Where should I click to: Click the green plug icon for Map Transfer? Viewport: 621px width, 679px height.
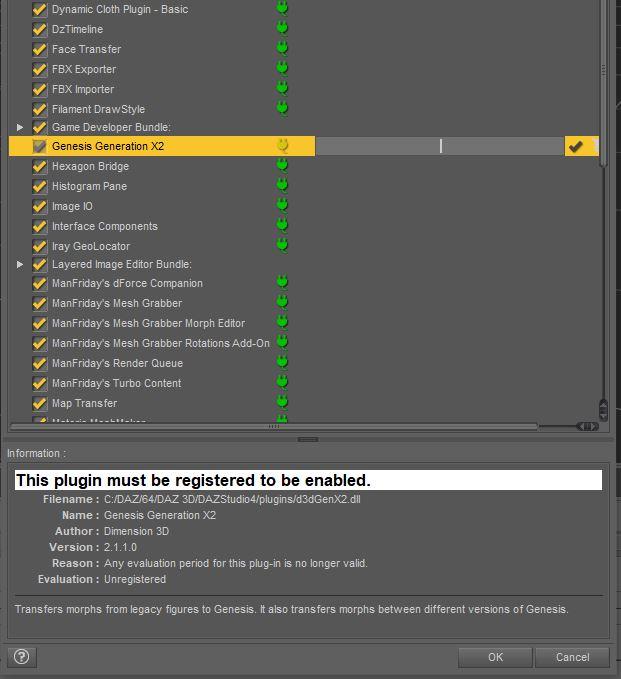point(282,401)
